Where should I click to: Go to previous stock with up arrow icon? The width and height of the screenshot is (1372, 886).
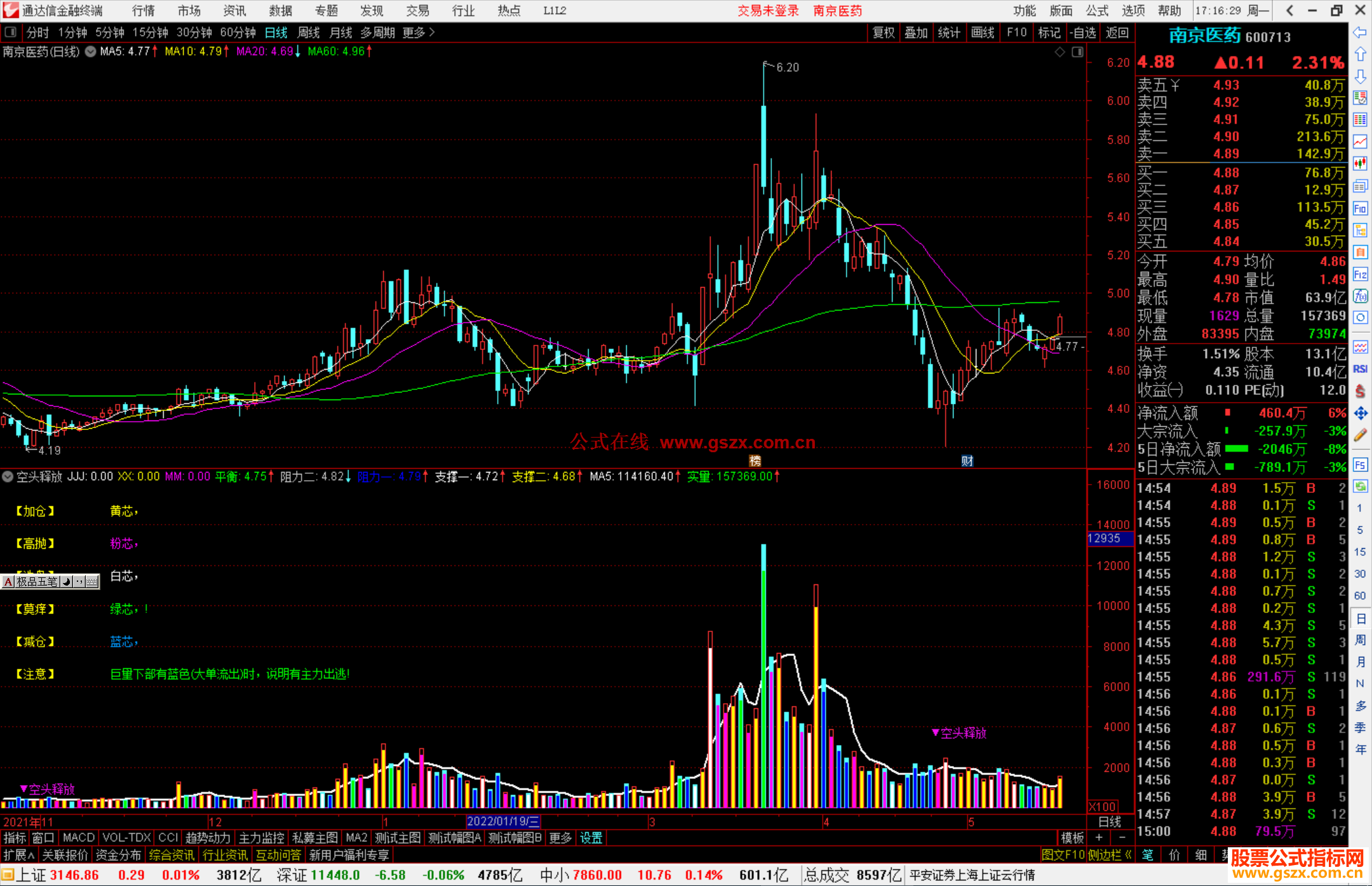coord(1360,55)
